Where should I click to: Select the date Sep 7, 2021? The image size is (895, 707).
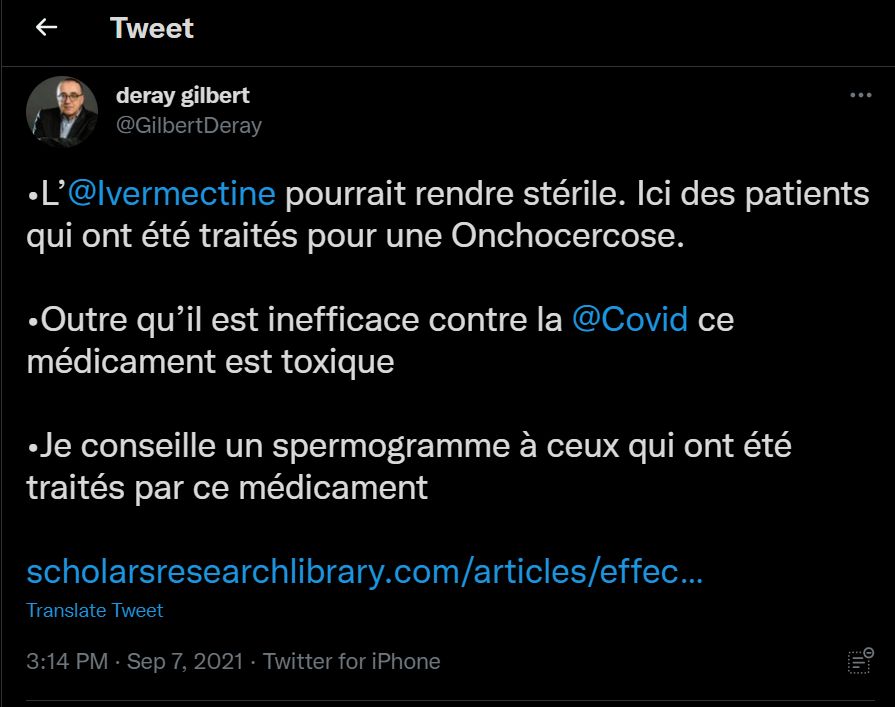(185, 661)
